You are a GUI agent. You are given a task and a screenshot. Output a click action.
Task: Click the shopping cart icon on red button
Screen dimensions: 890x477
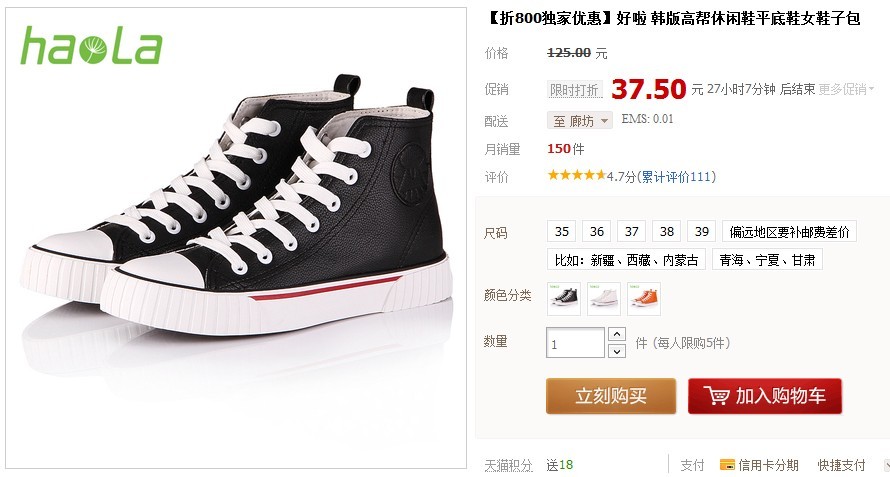click(716, 395)
